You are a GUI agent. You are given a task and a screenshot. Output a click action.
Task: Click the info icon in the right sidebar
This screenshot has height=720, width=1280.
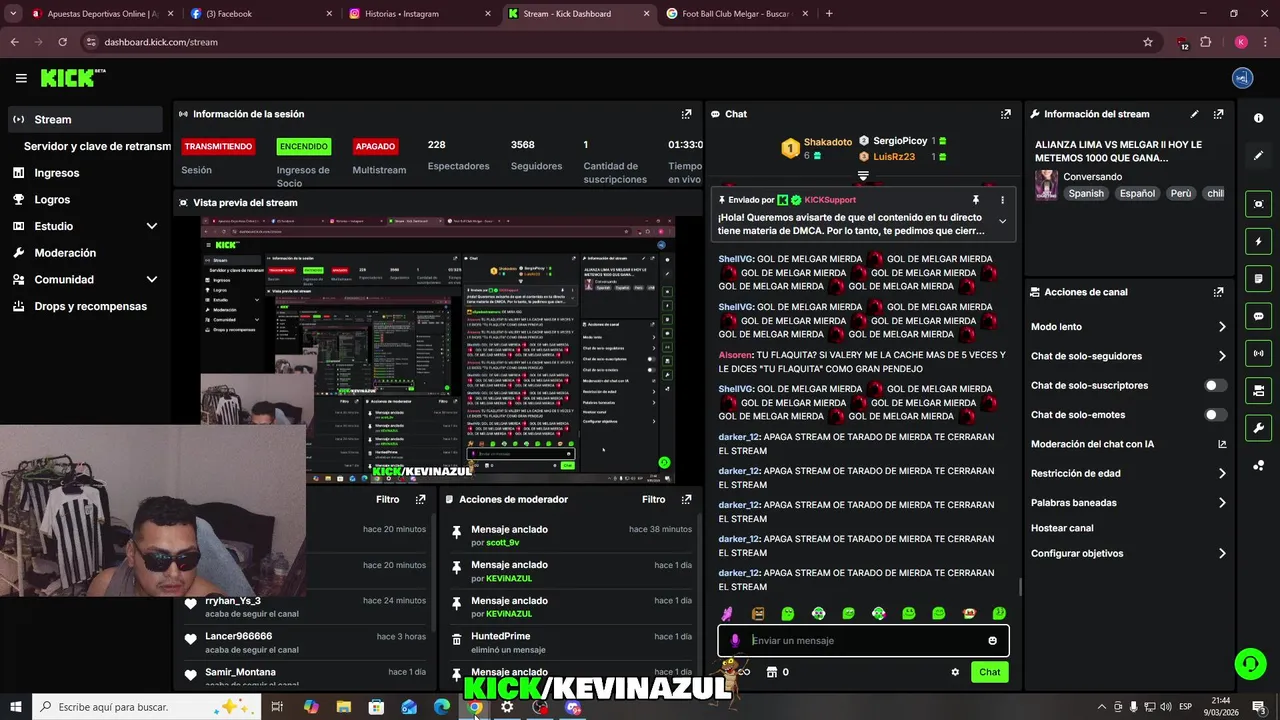pos(1258,118)
